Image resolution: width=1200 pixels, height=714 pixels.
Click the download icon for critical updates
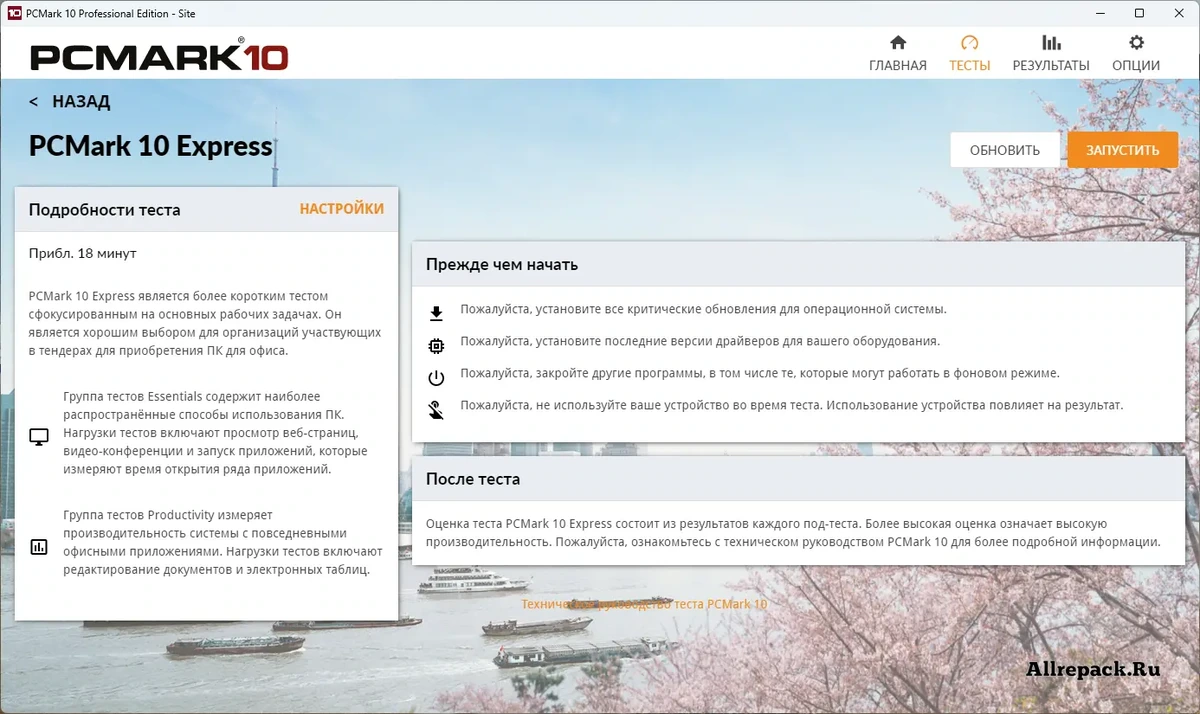436,314
